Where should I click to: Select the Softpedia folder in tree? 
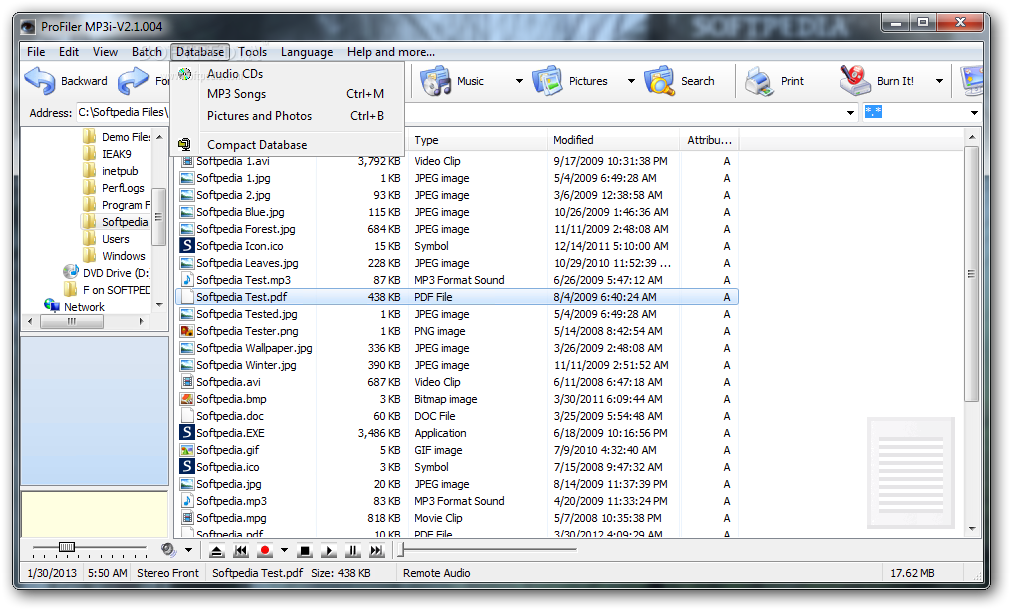[125, 222]
